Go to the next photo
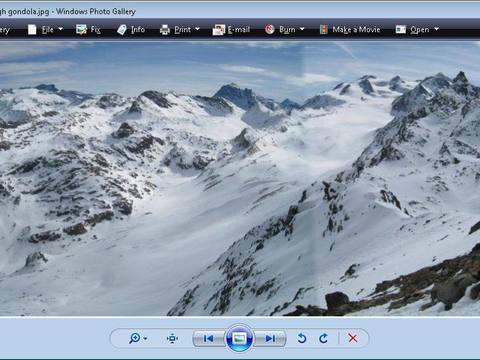This screenshot has height=360, width=480. [x=270, y=339]
